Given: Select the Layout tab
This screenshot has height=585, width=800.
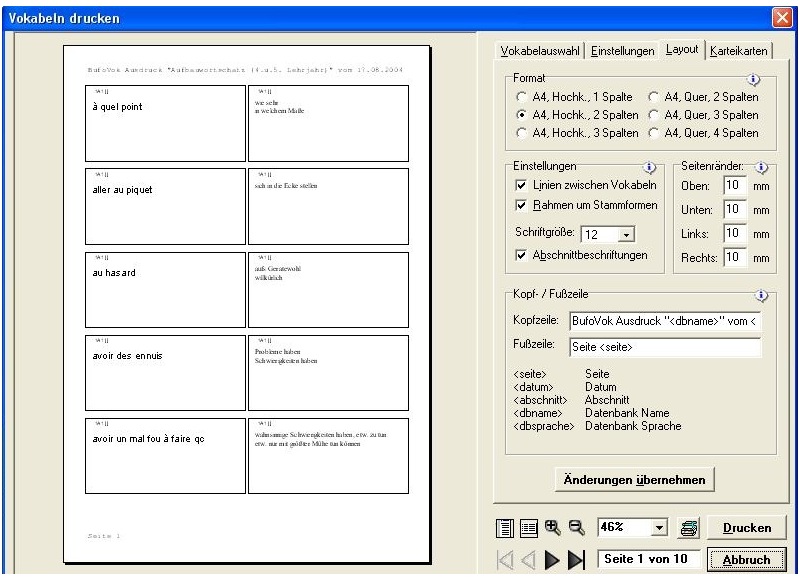Looking at the screenshot, I should [682, 49].
